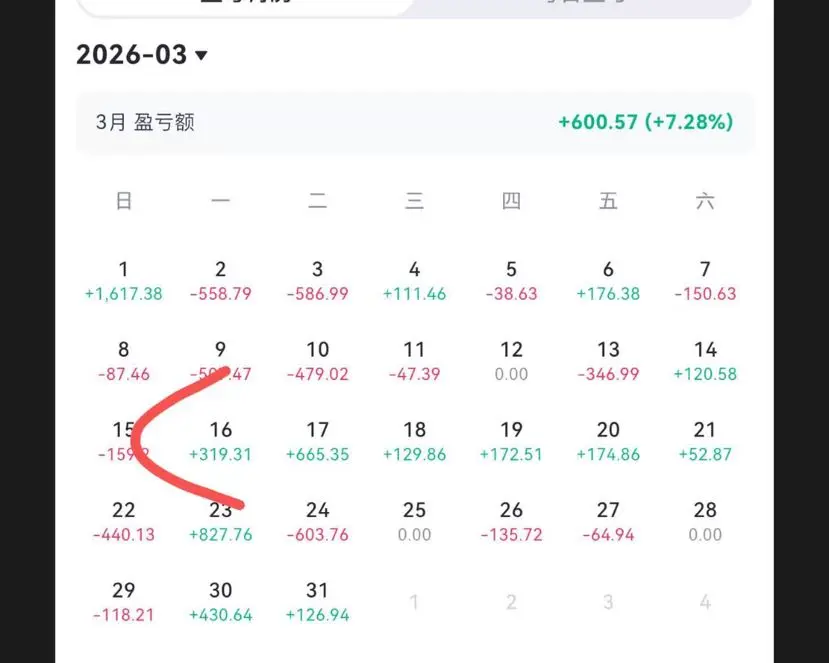Open day 31 with +126.94
Image resolution: width=829 pixels, height=663 pixels.
[x=318, y=602]
